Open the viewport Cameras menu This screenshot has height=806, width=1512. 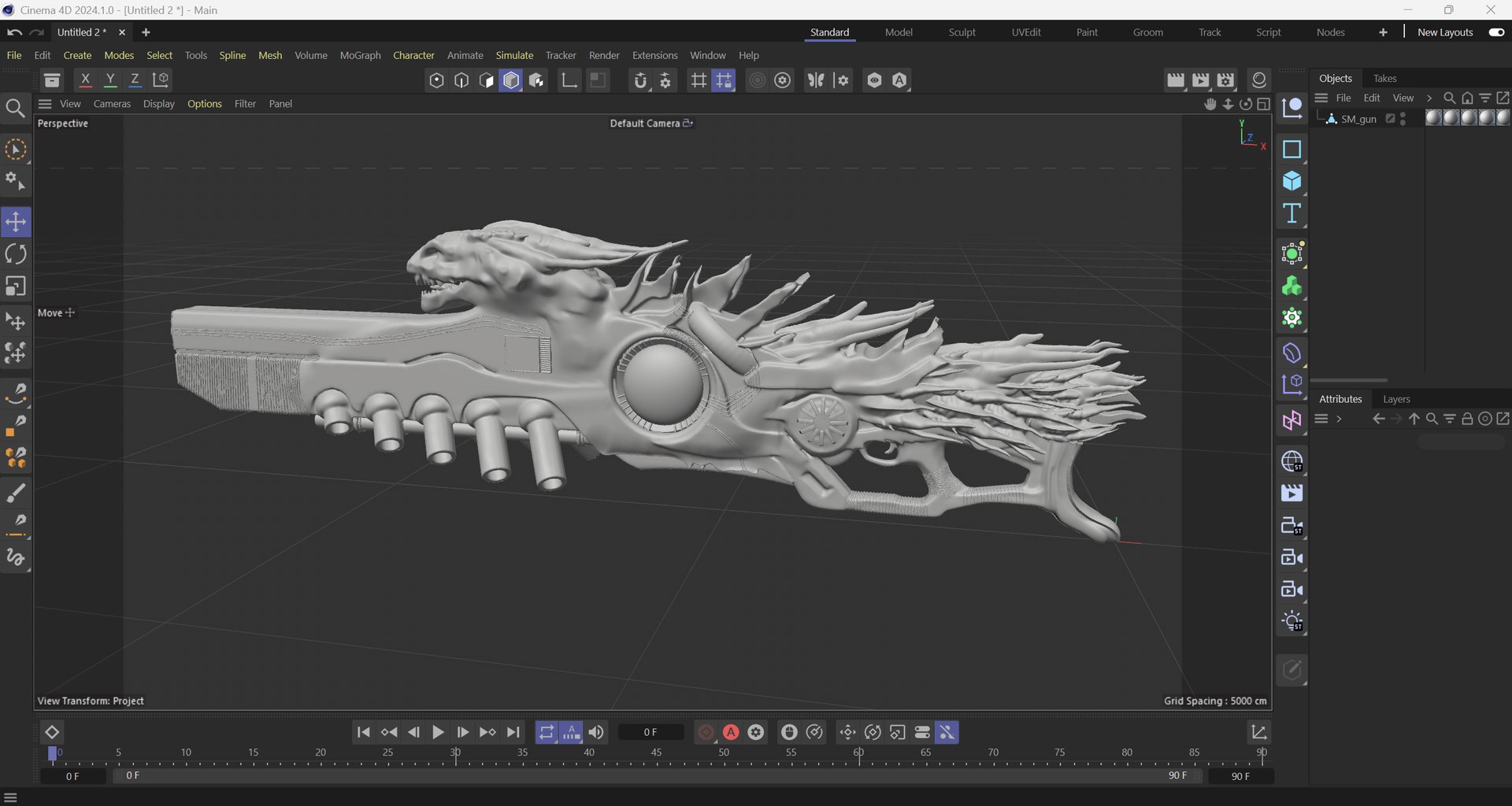112,104
